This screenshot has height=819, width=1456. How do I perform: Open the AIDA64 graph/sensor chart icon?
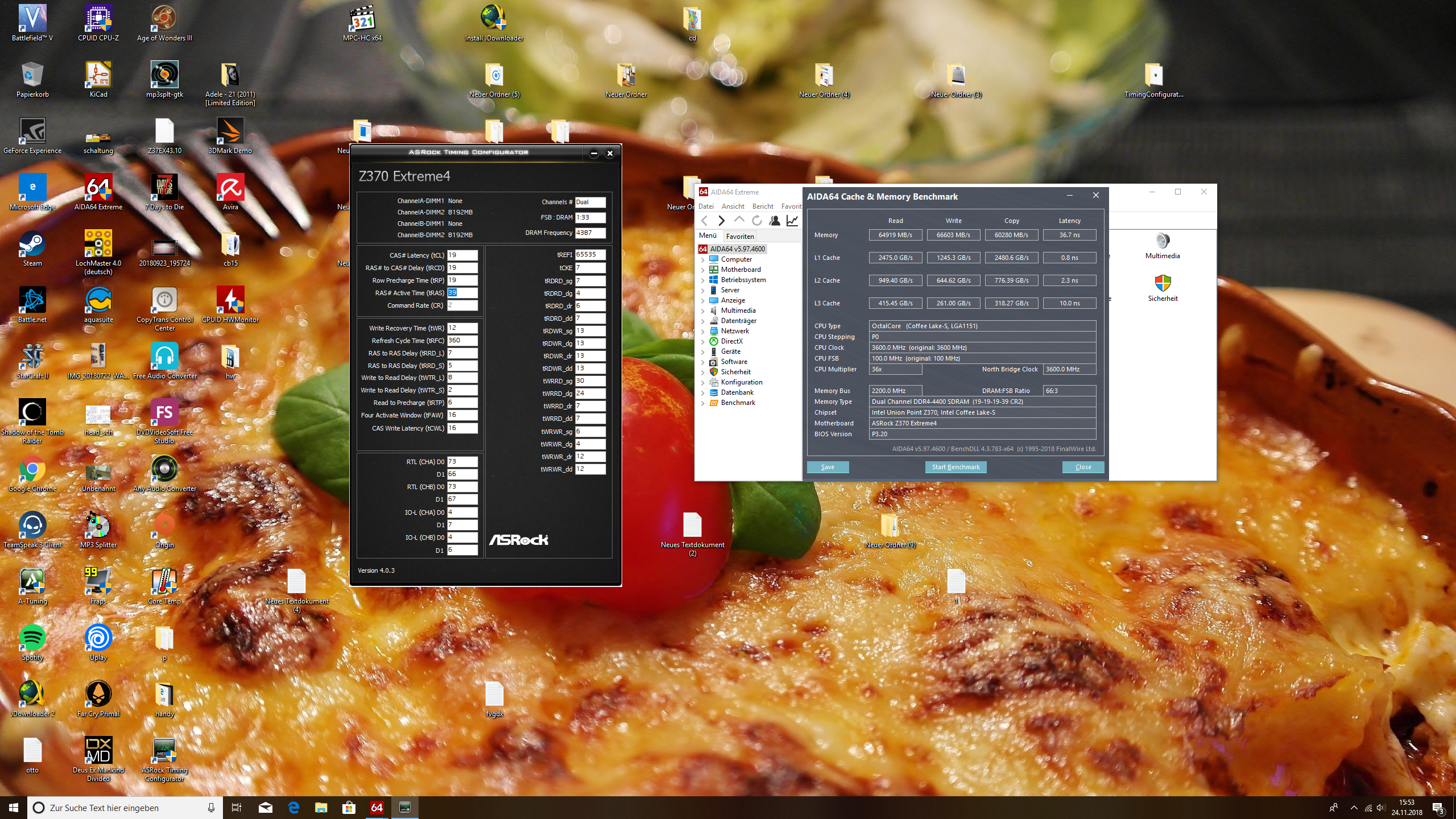[x=792, y=221]
